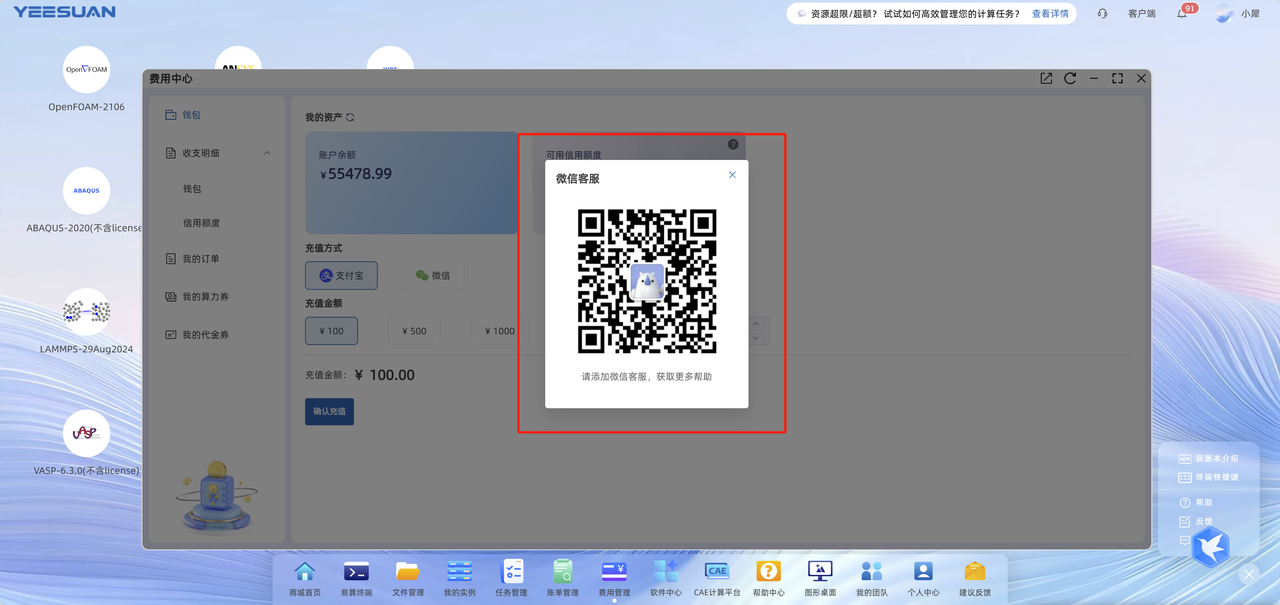Viewport: 1280px width, 605px height.
Task: Open 信用额度 in the sidebar
Action: click(201, 223)
